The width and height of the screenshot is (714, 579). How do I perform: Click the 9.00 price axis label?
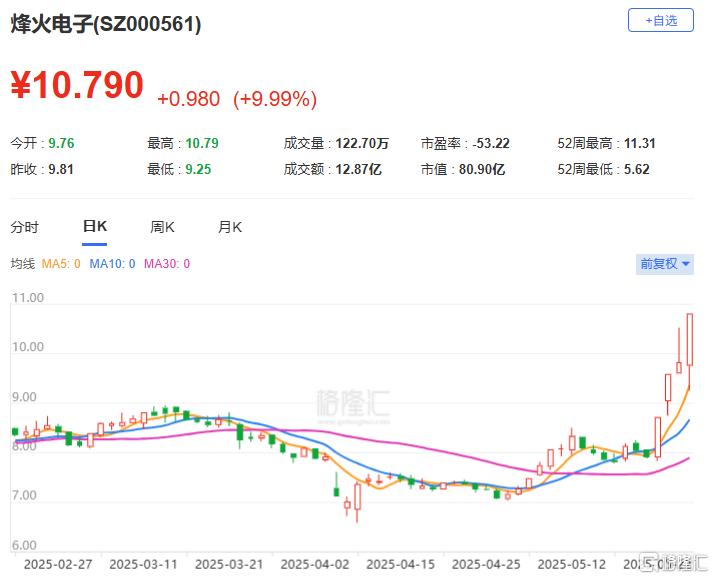click(24, 397)
